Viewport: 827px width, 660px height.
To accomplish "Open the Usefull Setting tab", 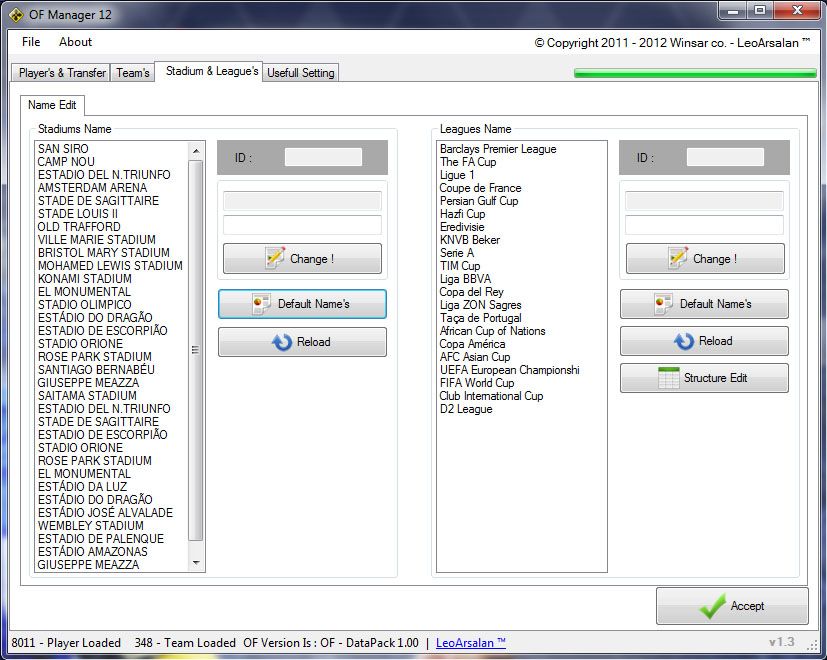I will click(x=301, y=73).
